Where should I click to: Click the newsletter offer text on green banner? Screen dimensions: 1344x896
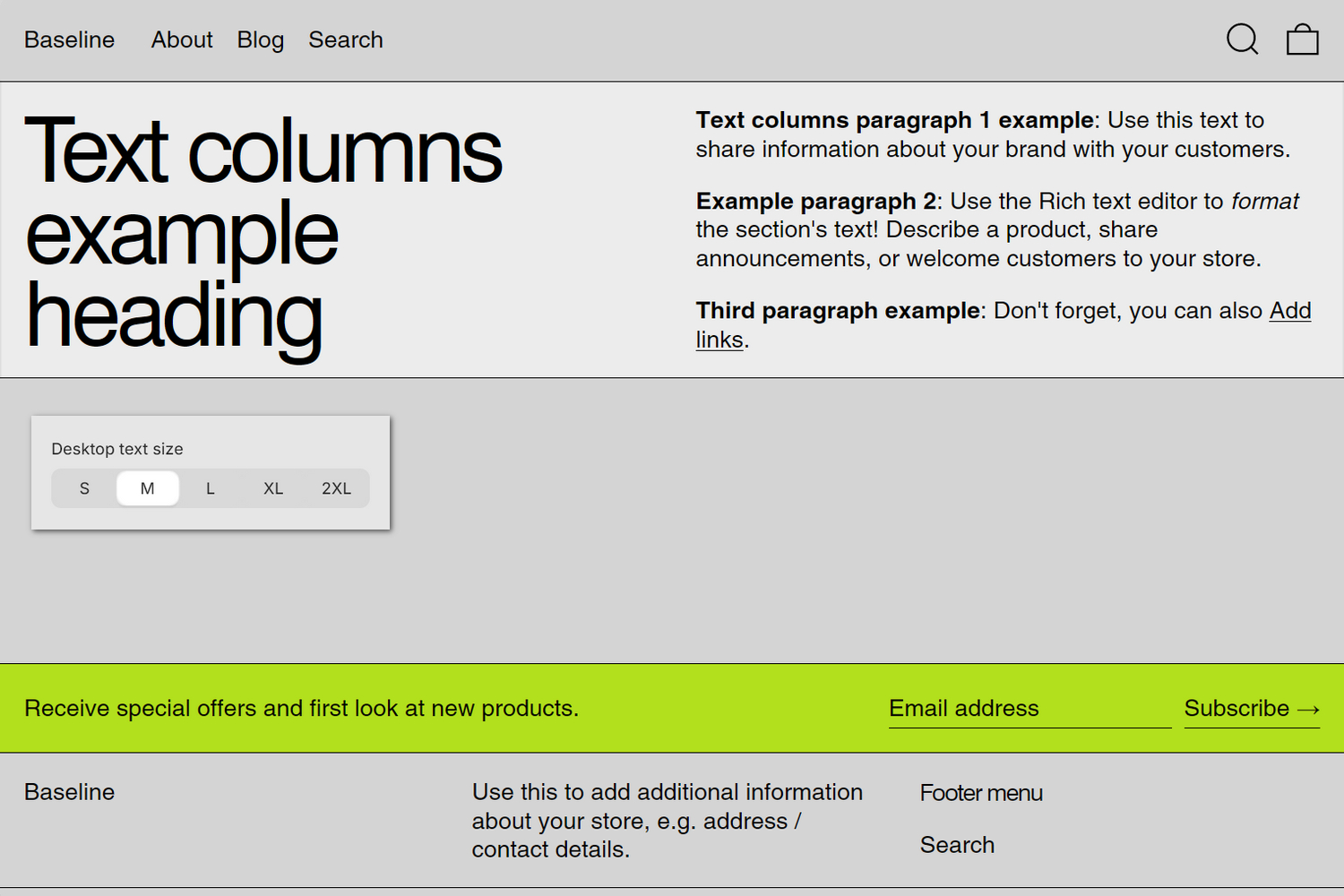click(x=301, y=708)
